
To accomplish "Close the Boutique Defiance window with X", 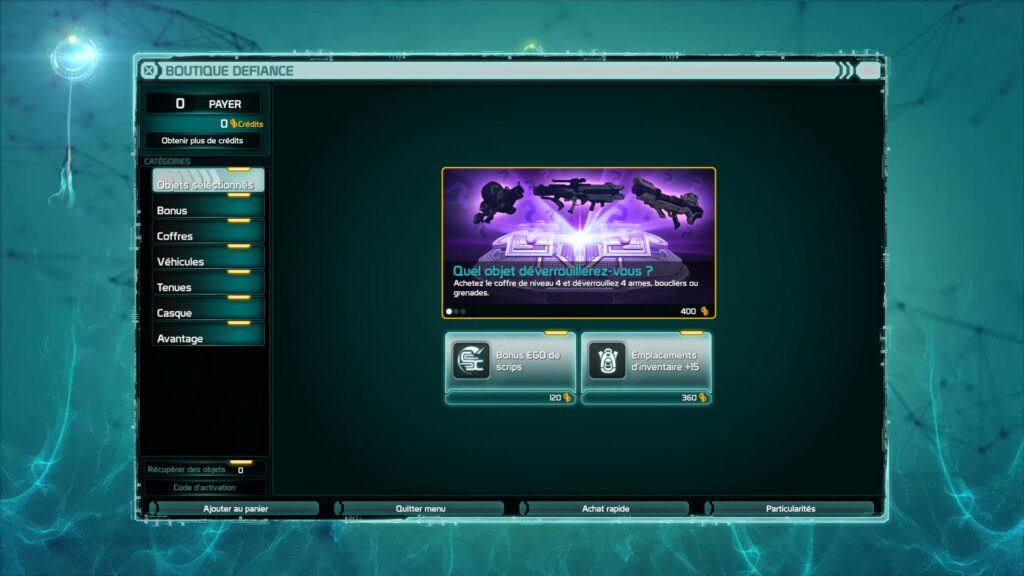I will click(149, 71).
